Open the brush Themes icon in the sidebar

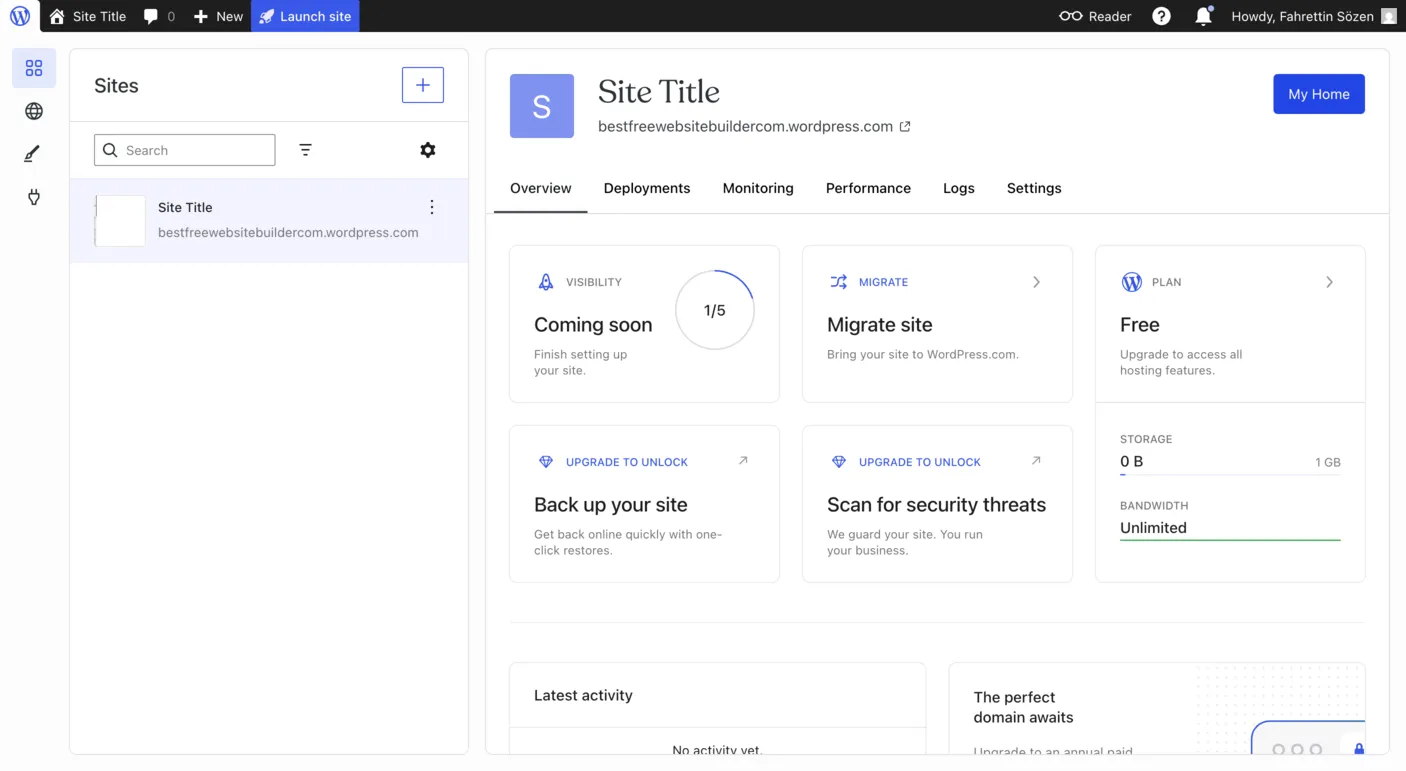[34, 153]
